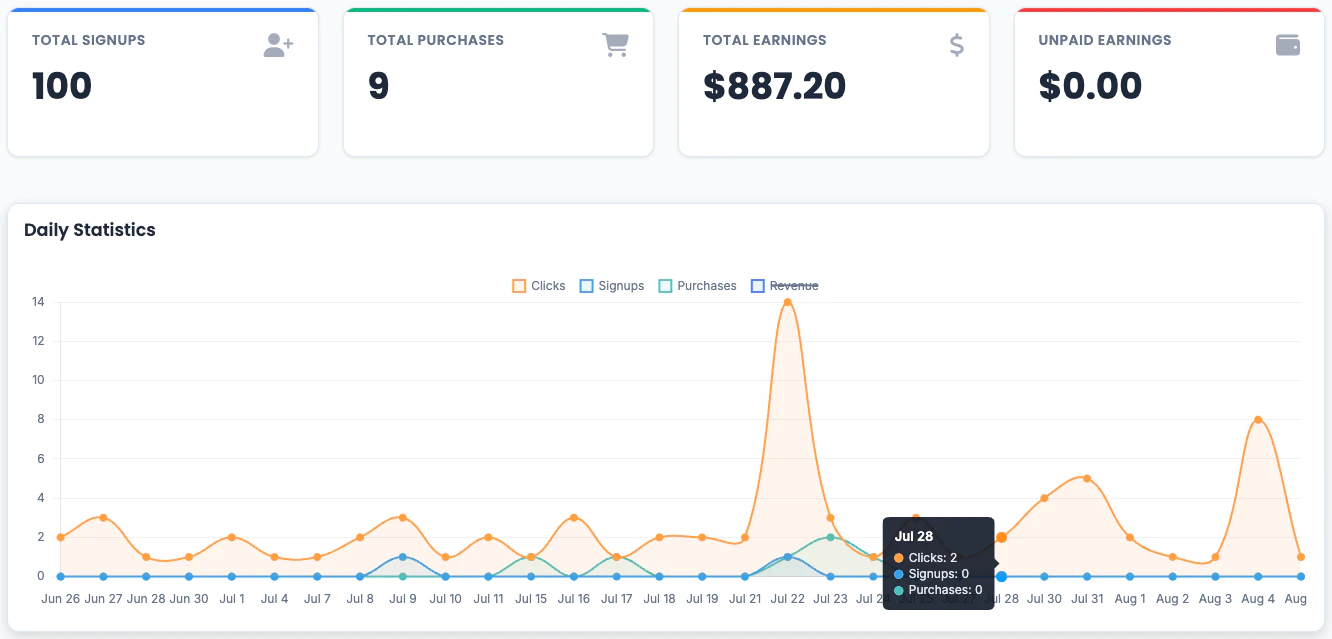Click the Daily Statistics heading
1332x639 pixels.
click(89, 230)
